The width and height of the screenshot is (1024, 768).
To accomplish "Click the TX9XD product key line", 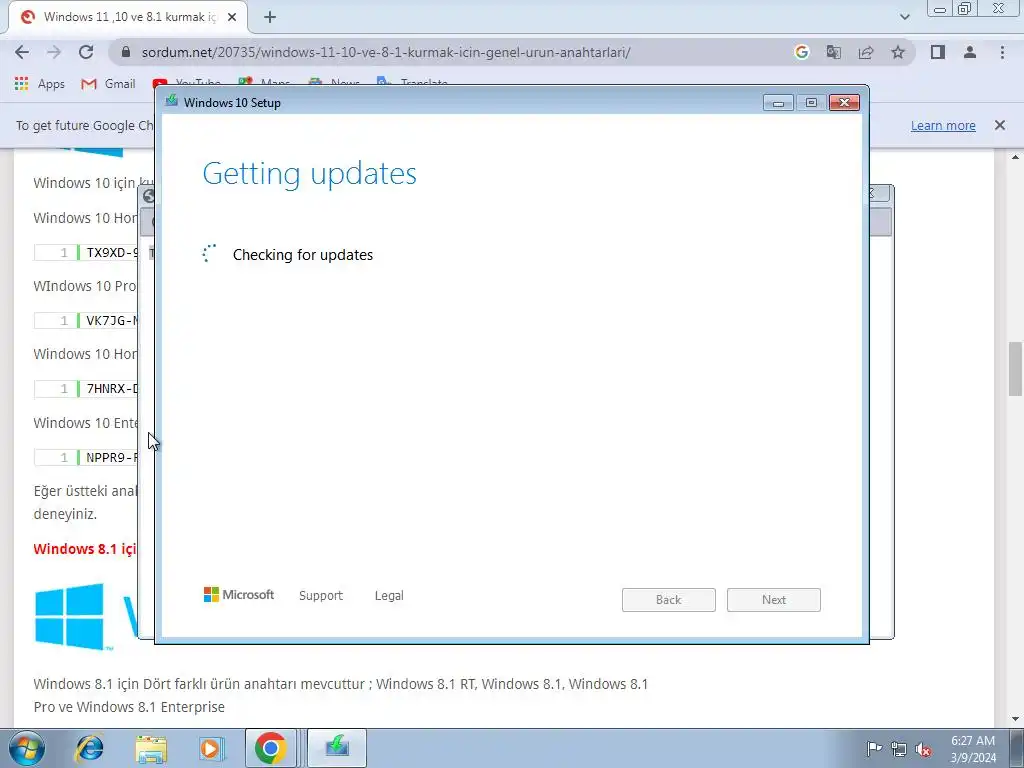I will click(86, 252).
